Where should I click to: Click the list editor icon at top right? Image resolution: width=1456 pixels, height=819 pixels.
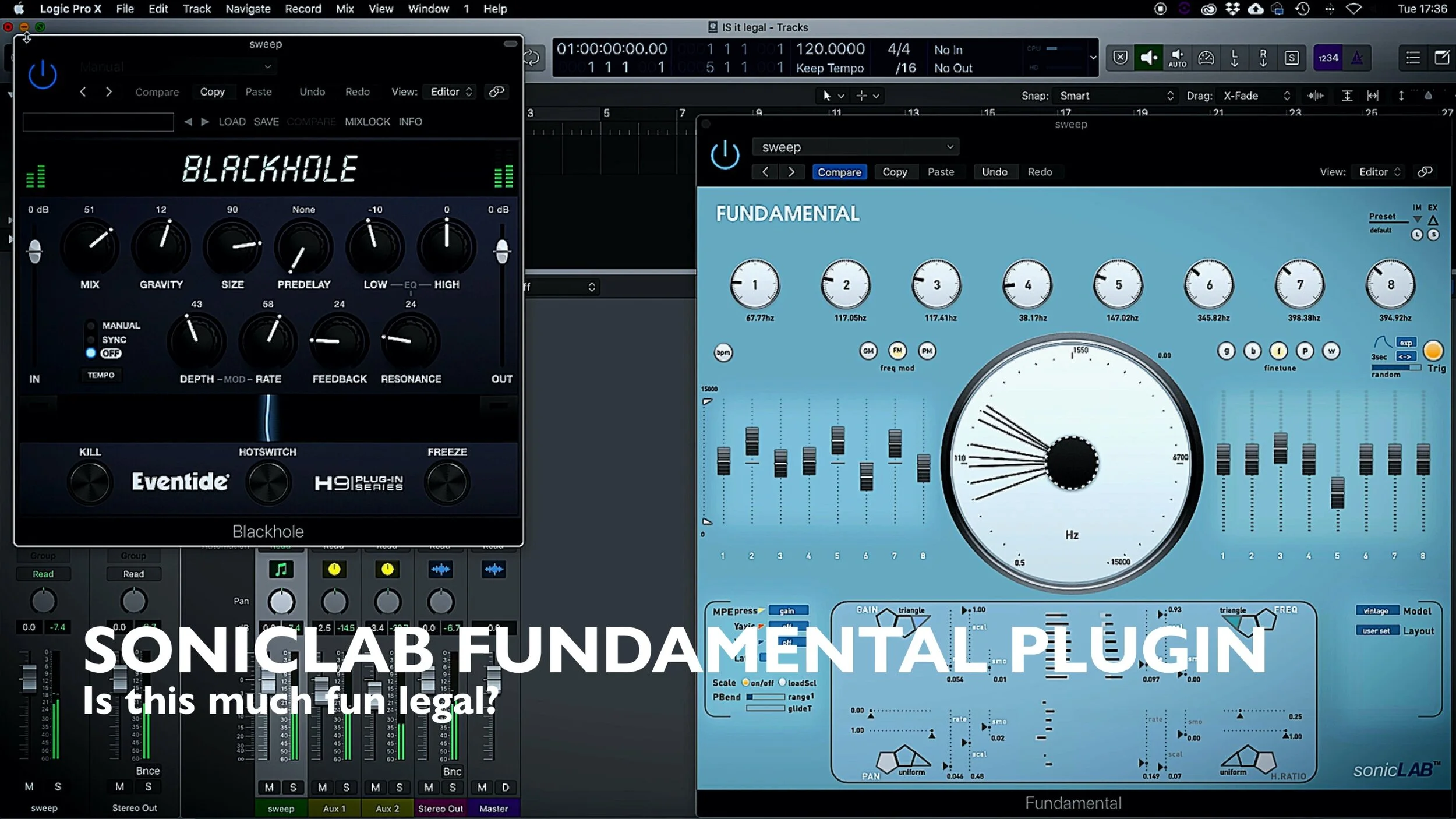(1412, 58)
